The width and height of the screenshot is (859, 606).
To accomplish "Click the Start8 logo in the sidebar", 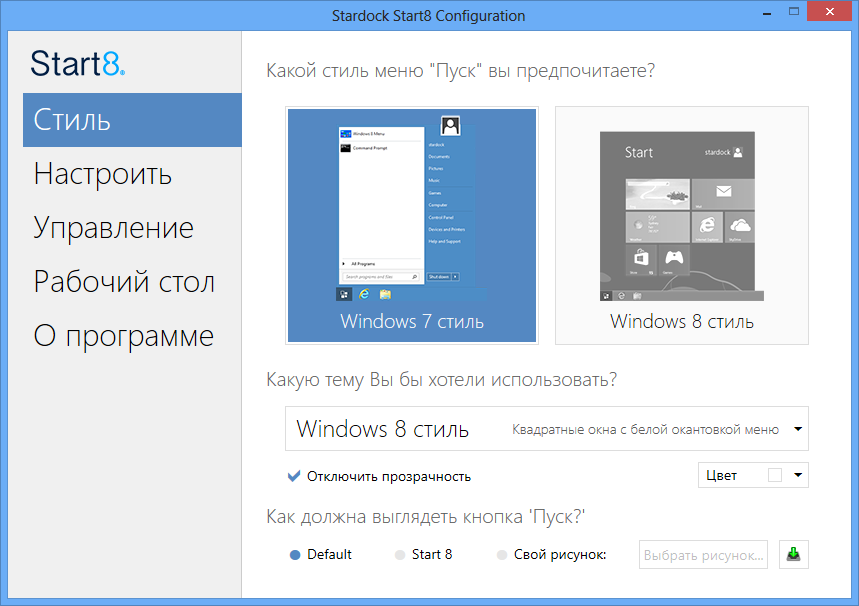I will coord(77,64).
